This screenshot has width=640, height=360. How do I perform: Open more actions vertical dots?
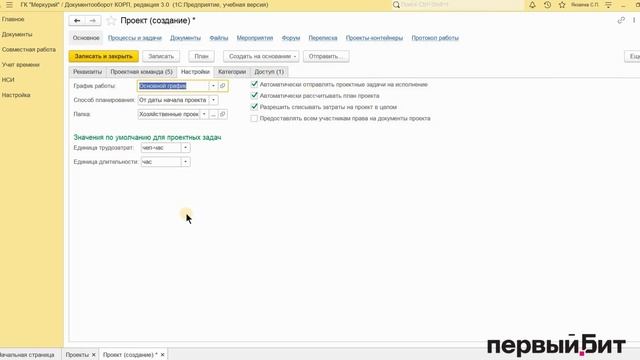[634, 20]
